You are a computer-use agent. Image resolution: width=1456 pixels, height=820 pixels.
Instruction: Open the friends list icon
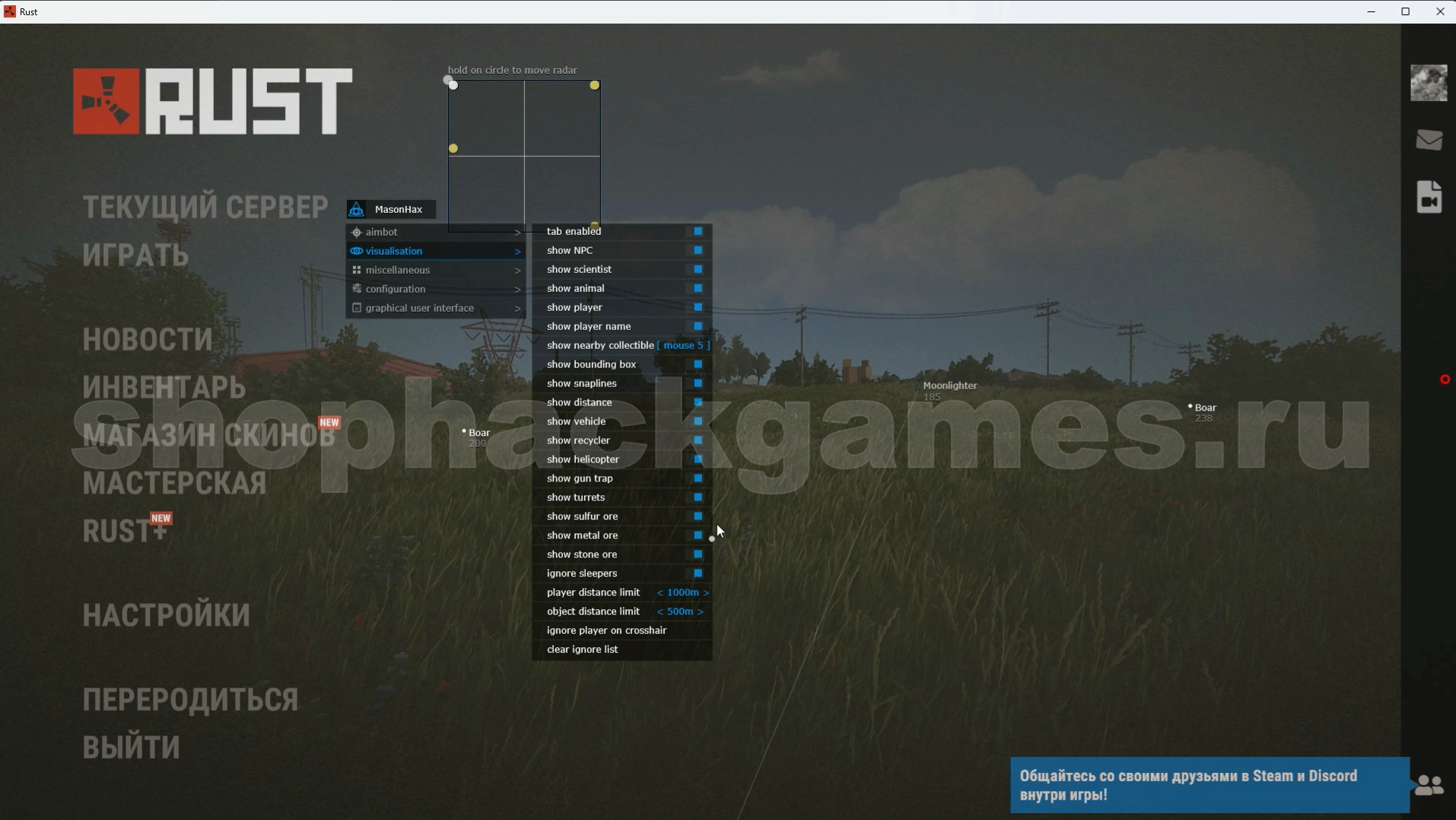coord(1429,785)
